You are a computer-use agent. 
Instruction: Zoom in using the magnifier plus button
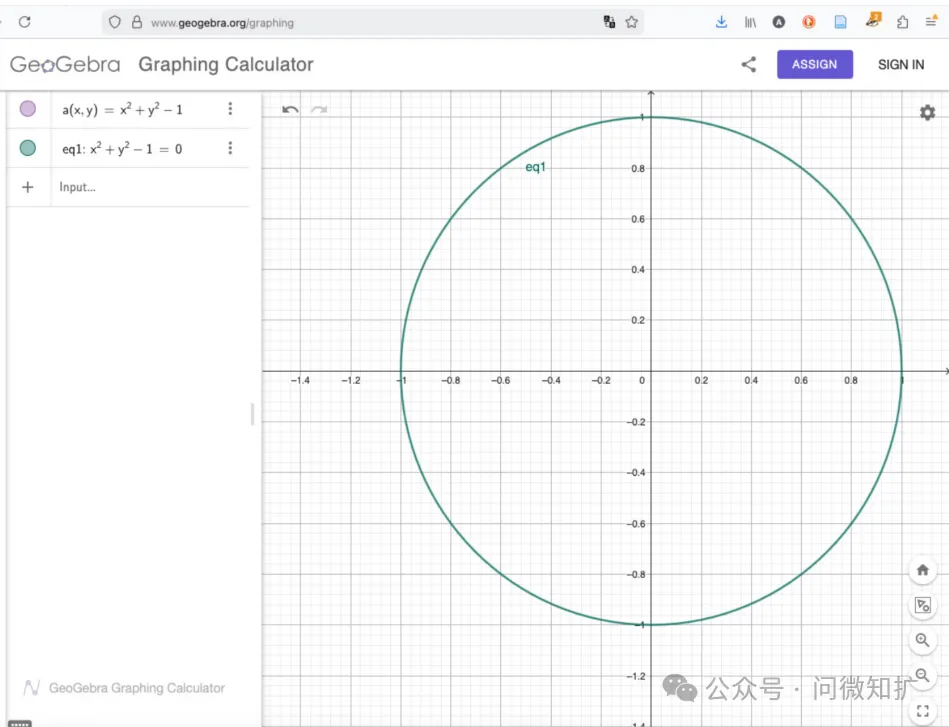tap(922, 640)
